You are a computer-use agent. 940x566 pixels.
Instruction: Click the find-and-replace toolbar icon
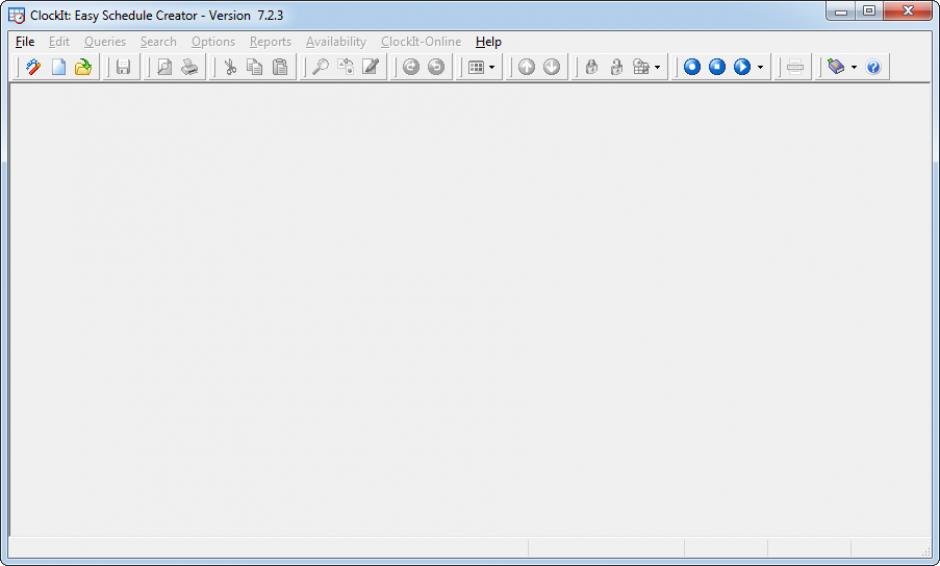345,67
